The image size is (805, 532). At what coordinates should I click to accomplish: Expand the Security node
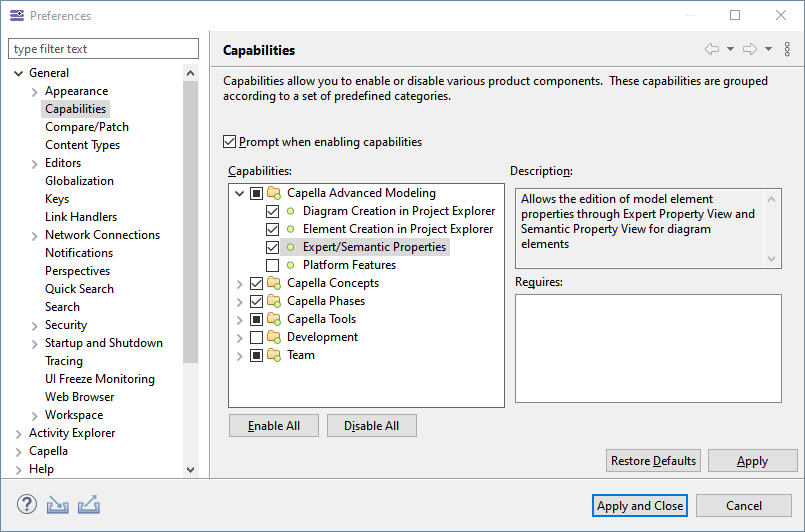pos(34,326)
